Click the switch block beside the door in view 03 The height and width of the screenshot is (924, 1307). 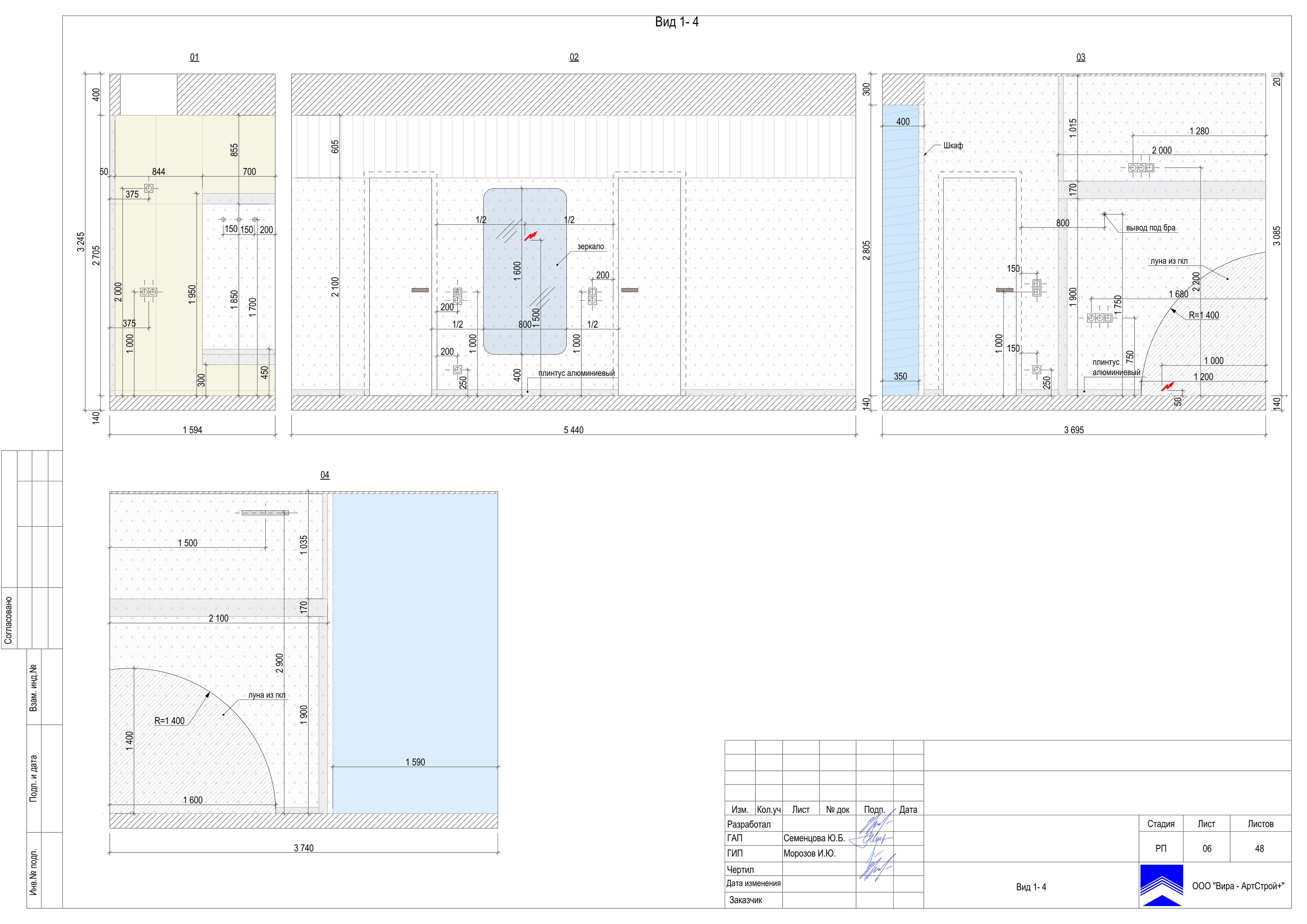1036,288
